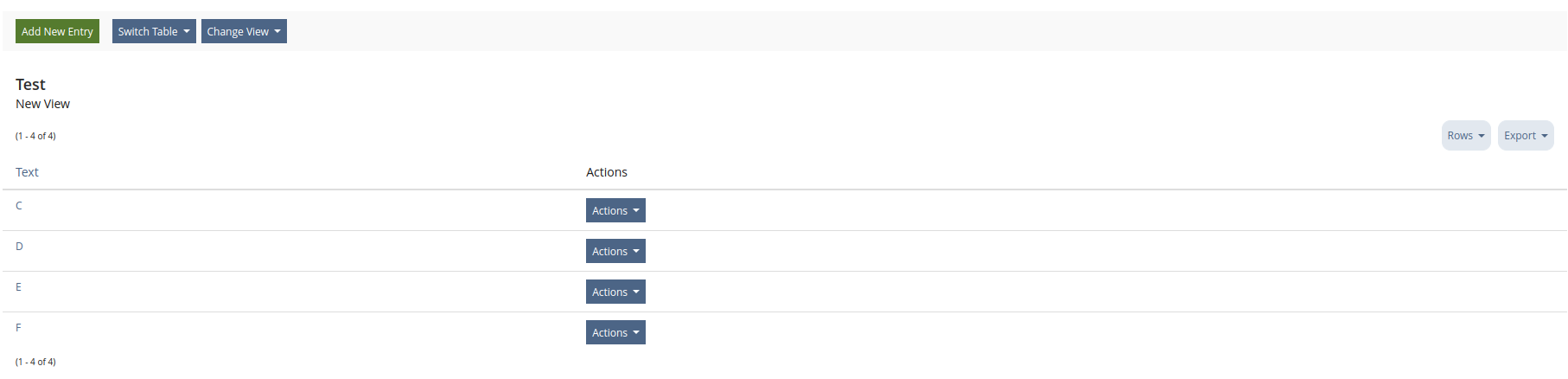Click the Add New Entry button
1568x379 pixels.
coord(57,31)
